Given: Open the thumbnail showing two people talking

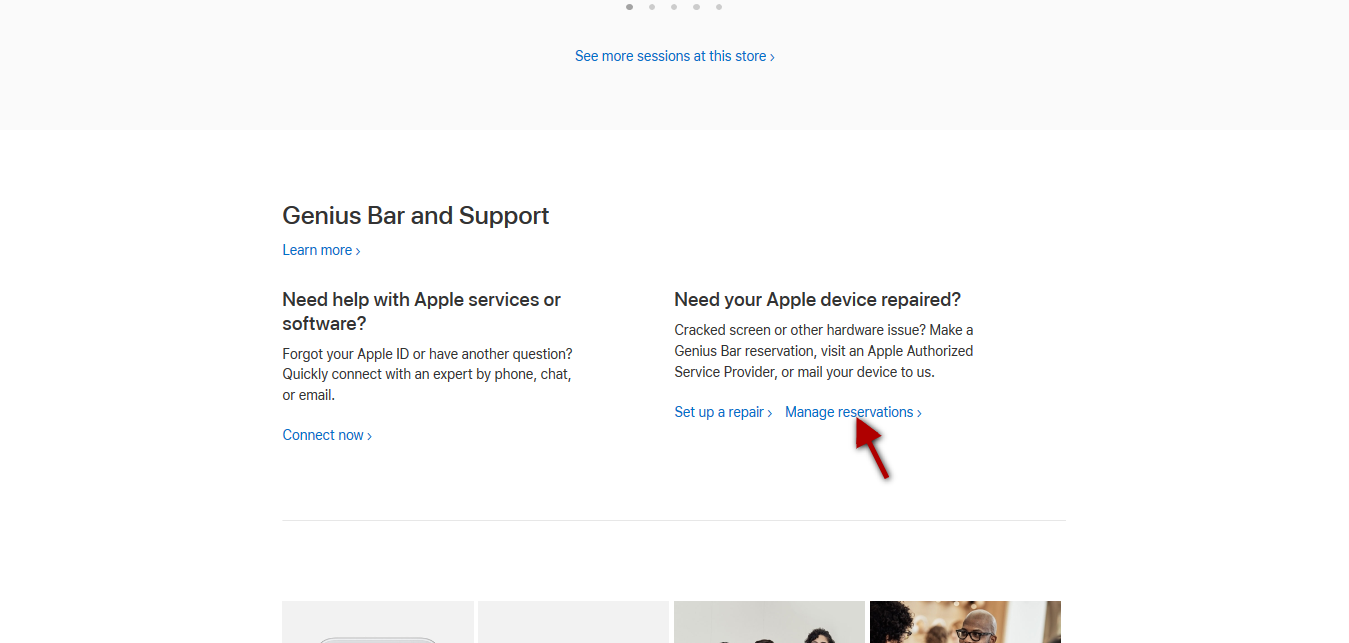Looking at the screenshot, I should [769, 622].
